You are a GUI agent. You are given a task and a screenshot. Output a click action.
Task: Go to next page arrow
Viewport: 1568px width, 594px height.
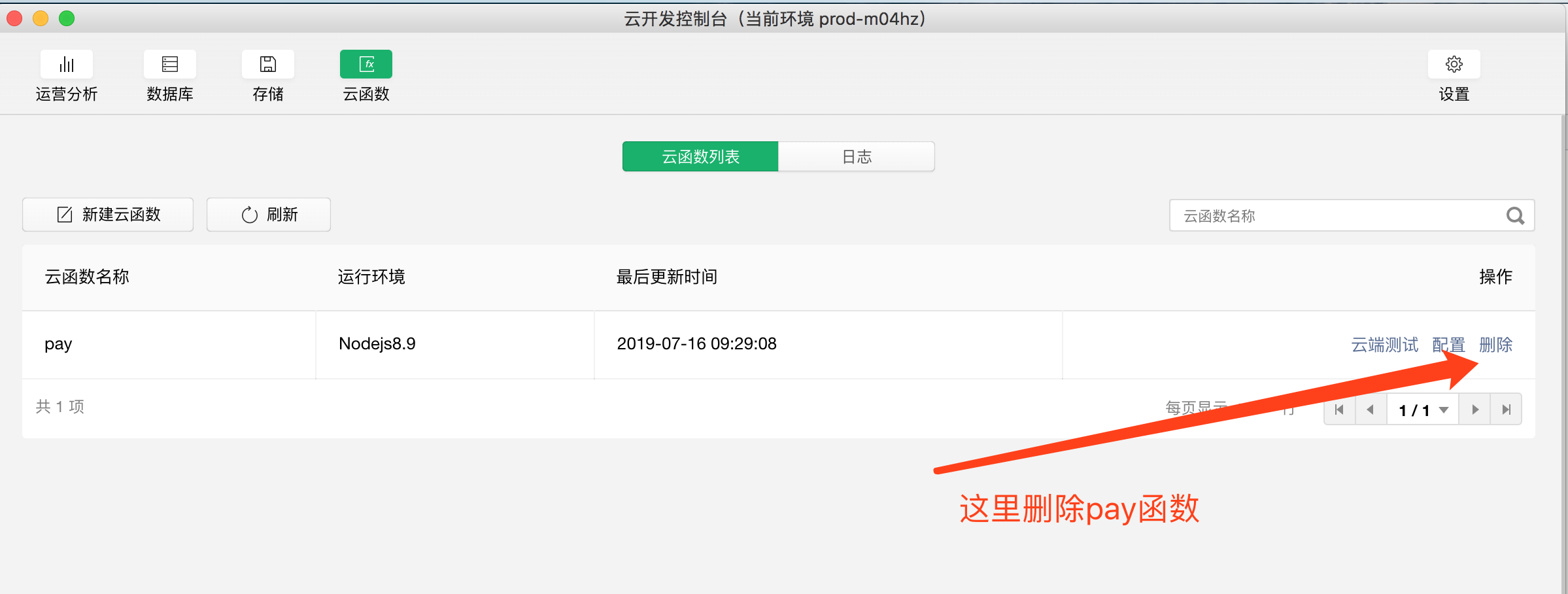(1475, 410)
